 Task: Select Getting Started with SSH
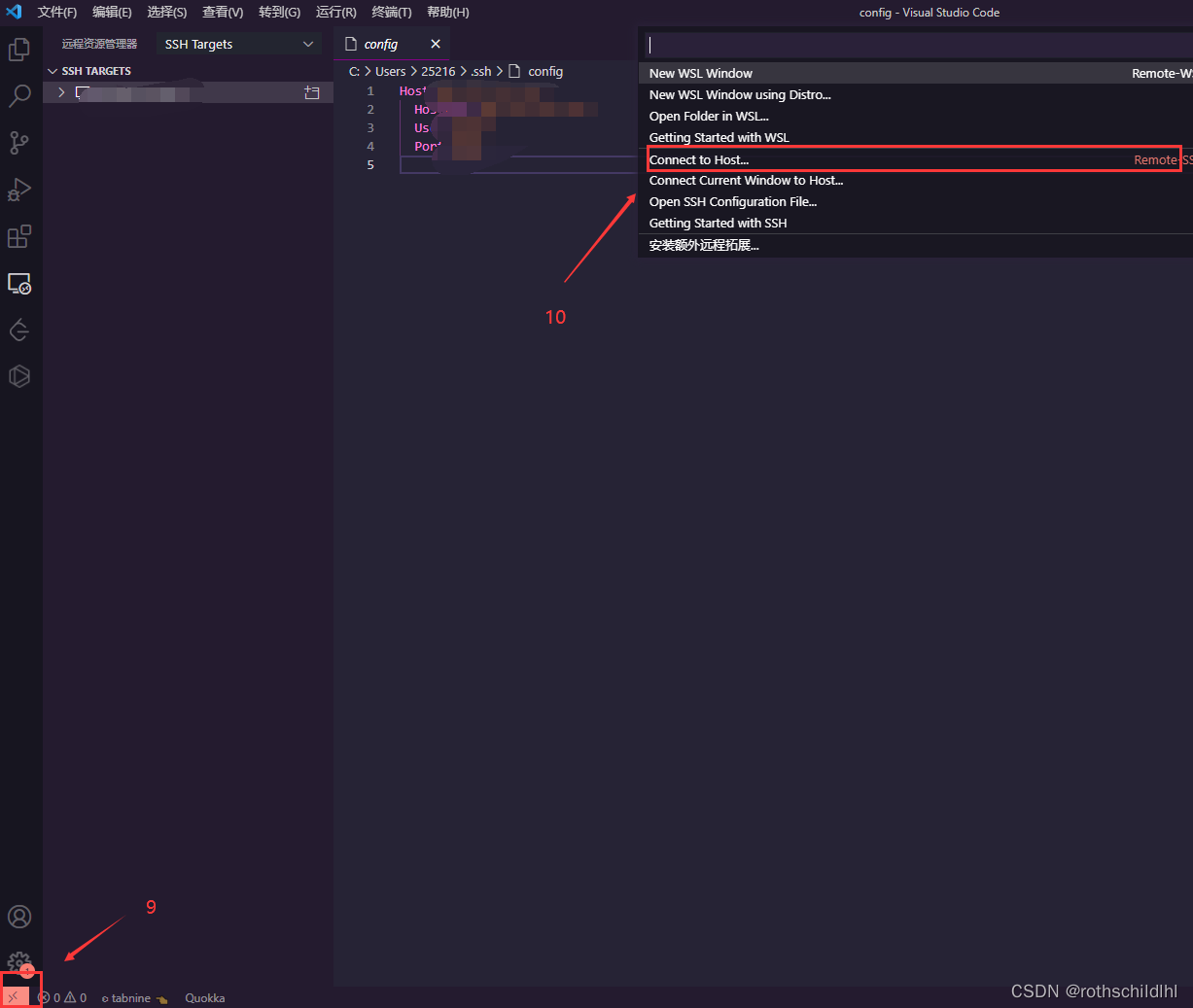(x=916, y=223)
